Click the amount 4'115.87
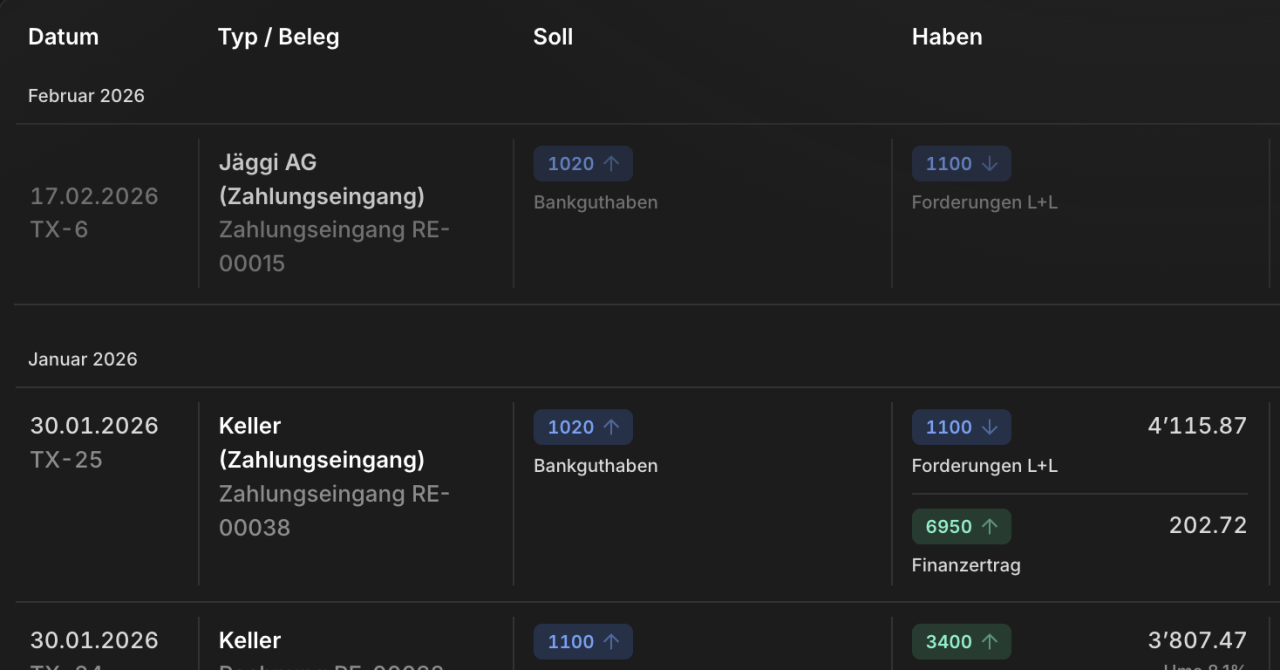The width and height of the screenshot is (1280, 670). [x=1197, y=426]
